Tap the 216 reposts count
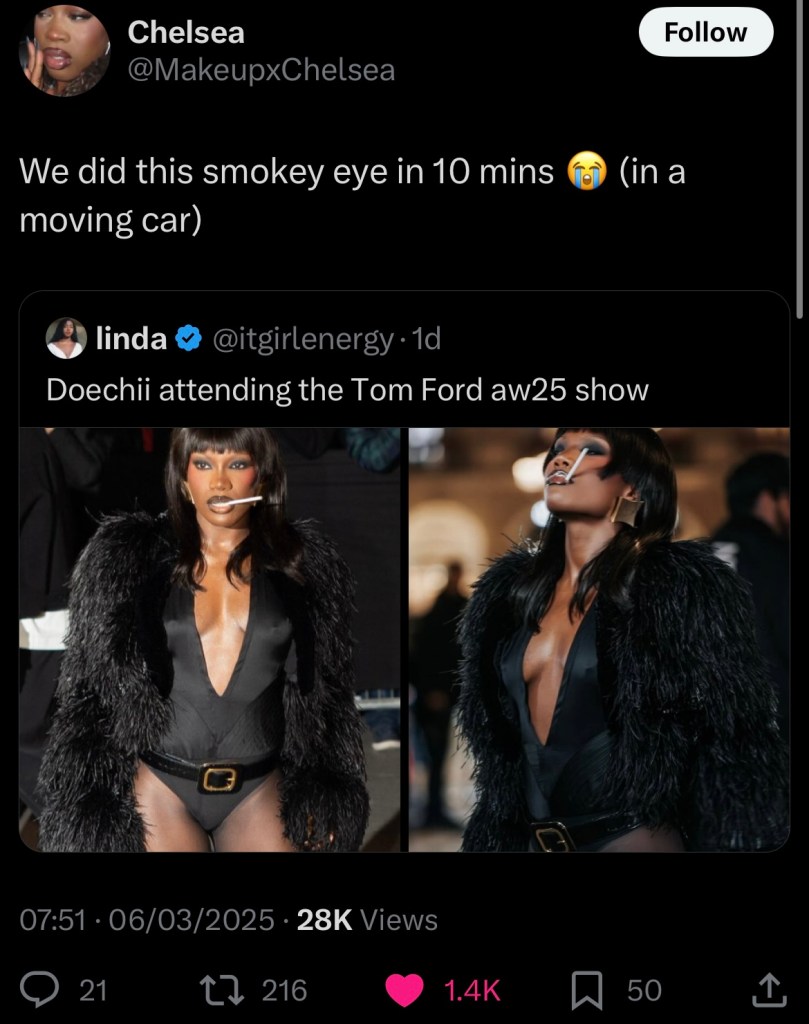 tap(284, 990)
